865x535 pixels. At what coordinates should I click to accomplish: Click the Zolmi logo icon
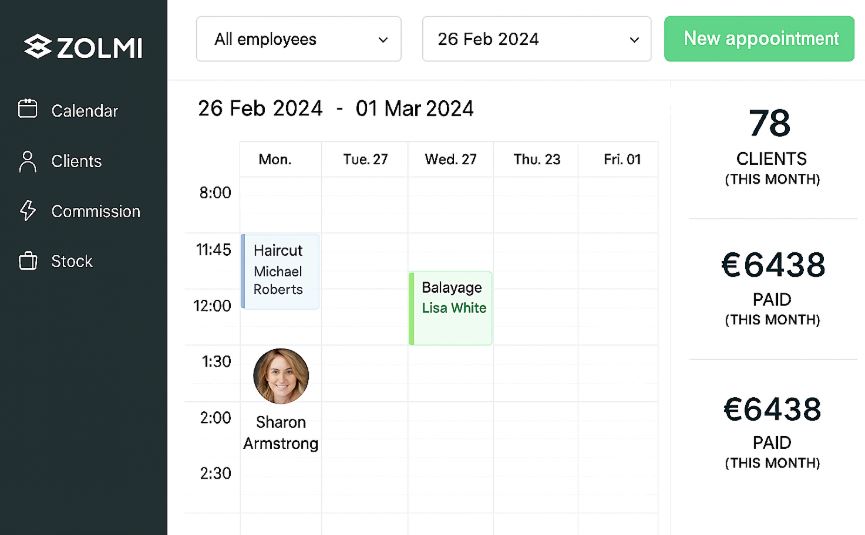tap(38, 46)
